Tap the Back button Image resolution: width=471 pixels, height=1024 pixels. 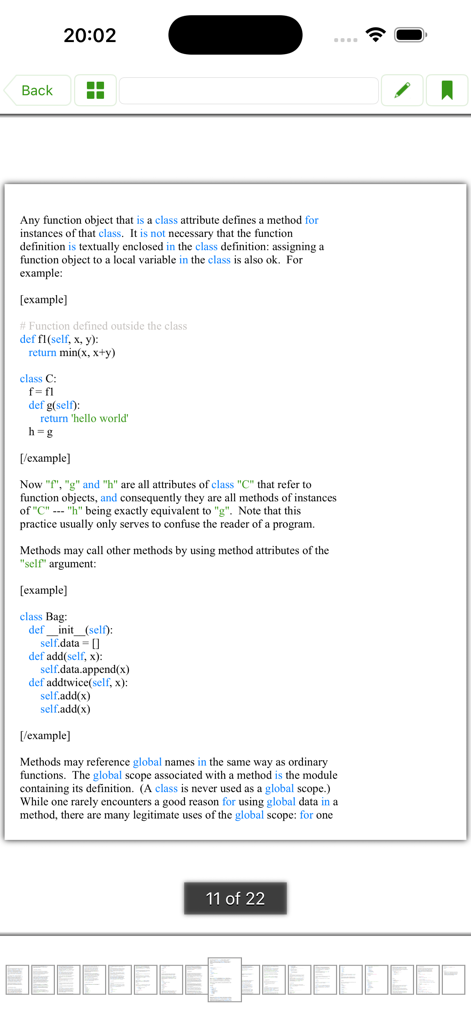(x=37, y=90)
